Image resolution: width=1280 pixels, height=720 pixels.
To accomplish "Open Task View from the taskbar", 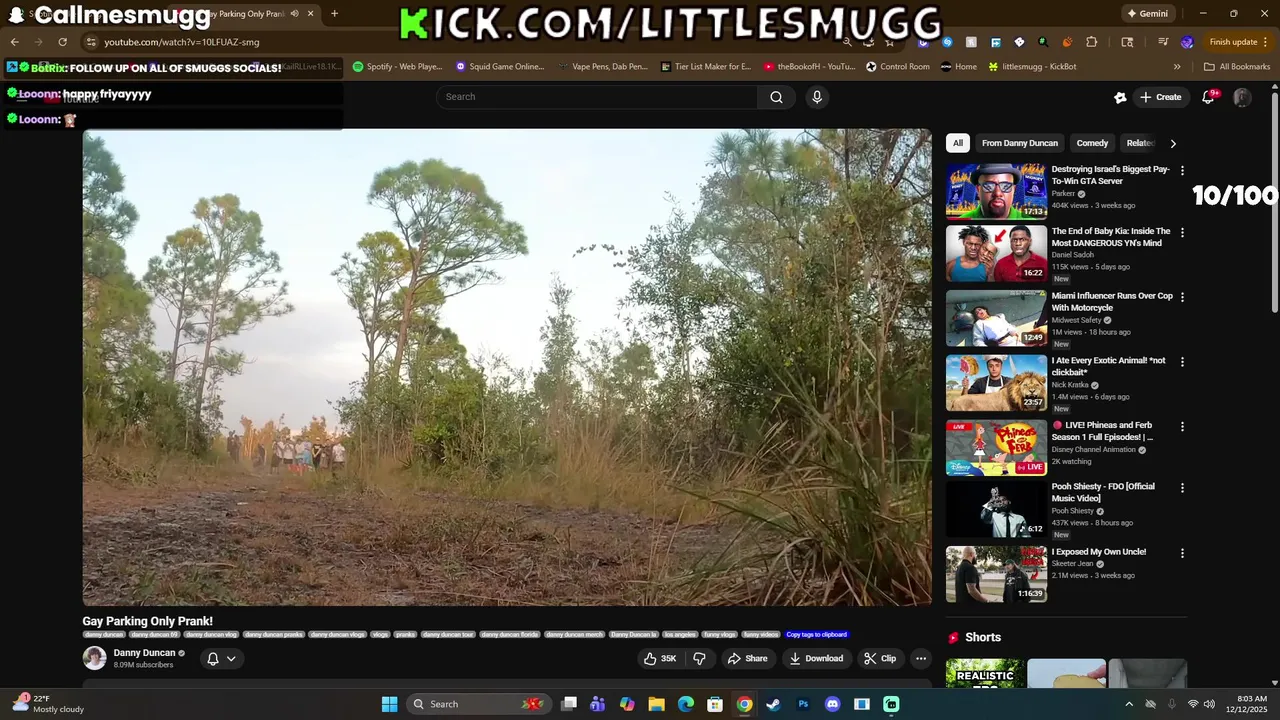I will [x=569, y=704].
